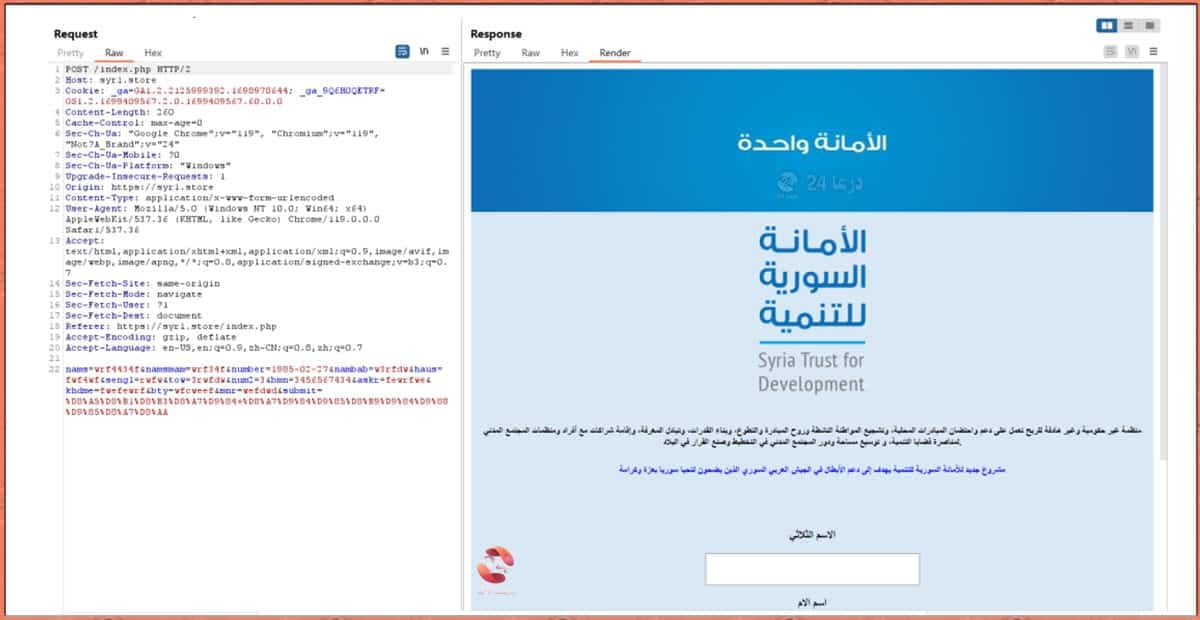The image size is (1200, 620).
Task: Open the Hex tab in the Response panel
Action: coord(569,53)
